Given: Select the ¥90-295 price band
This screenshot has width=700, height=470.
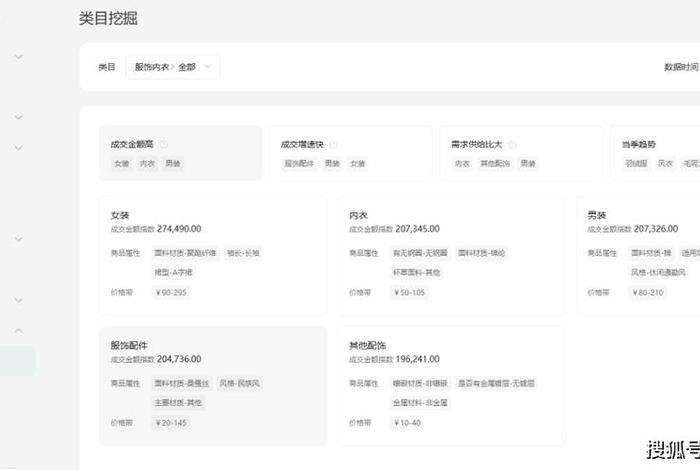Looking at the screenshot, I should (x=171, y=293).
